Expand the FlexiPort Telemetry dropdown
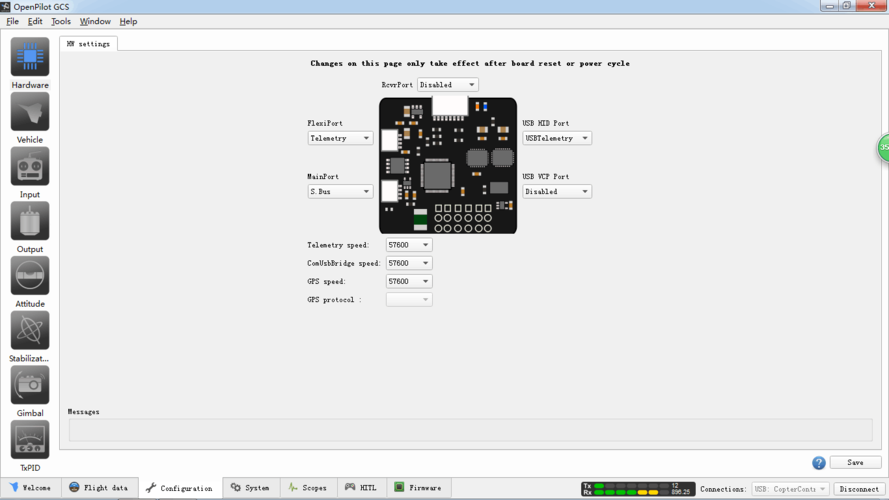The image size is (889, 500). pyautogui.click(x=340, y=138)
